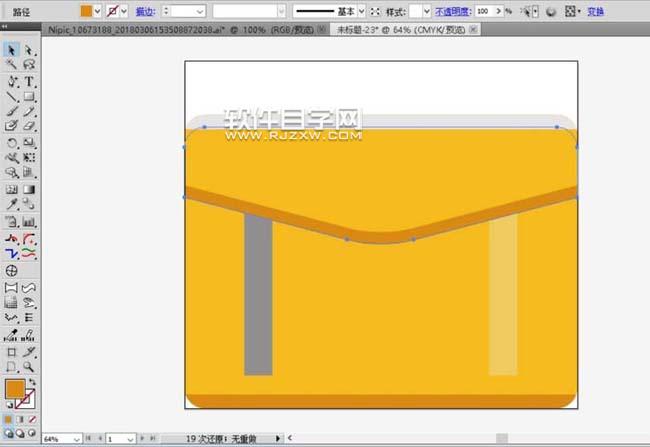Open the 基本 stroke profile dropdown

point(361,12)
